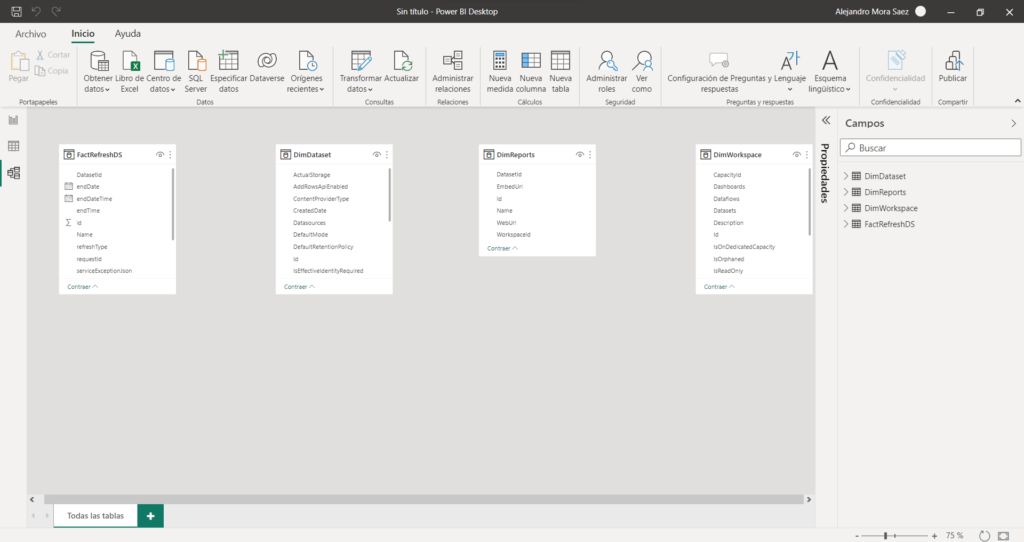
Task: Hide the DimWorkspace table with eye icon
Action: (x=797, y=155)
